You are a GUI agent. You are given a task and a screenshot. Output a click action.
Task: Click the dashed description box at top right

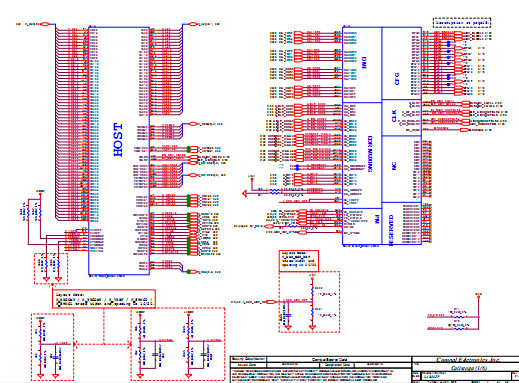click(x=462, y=23)
